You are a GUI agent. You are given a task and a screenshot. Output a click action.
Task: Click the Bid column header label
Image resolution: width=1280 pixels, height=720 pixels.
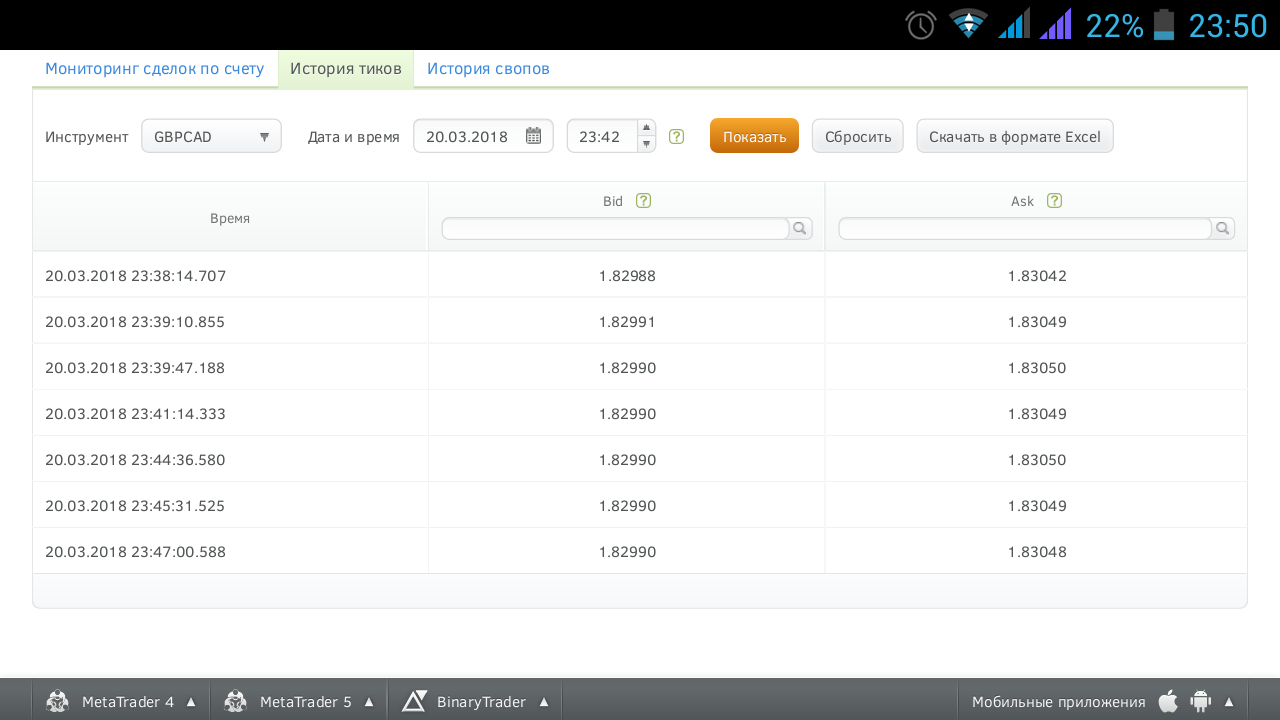point(613,201)
